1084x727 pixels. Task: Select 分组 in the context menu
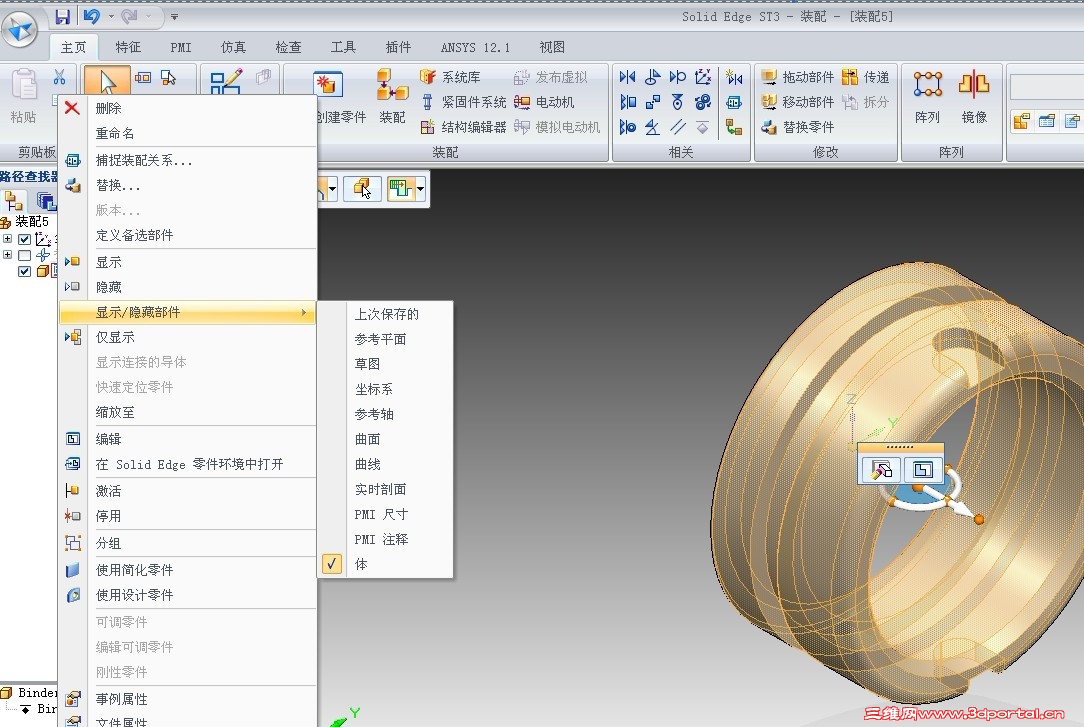coord(188,543)
